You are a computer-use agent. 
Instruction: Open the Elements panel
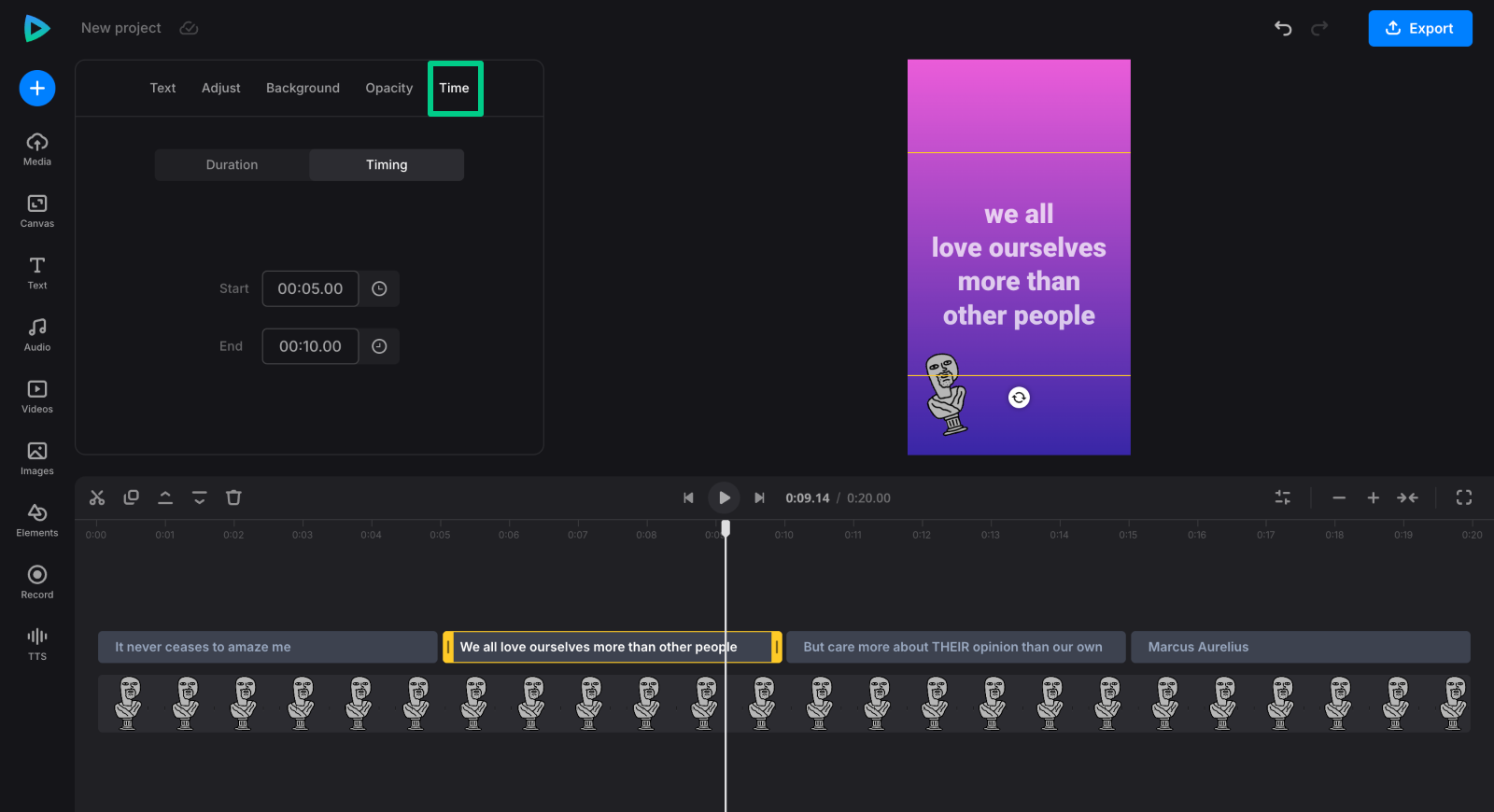point(37,520)
